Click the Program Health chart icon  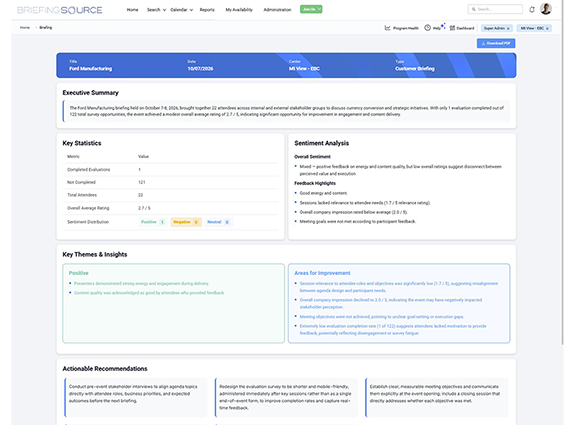[x=387, y=28]
